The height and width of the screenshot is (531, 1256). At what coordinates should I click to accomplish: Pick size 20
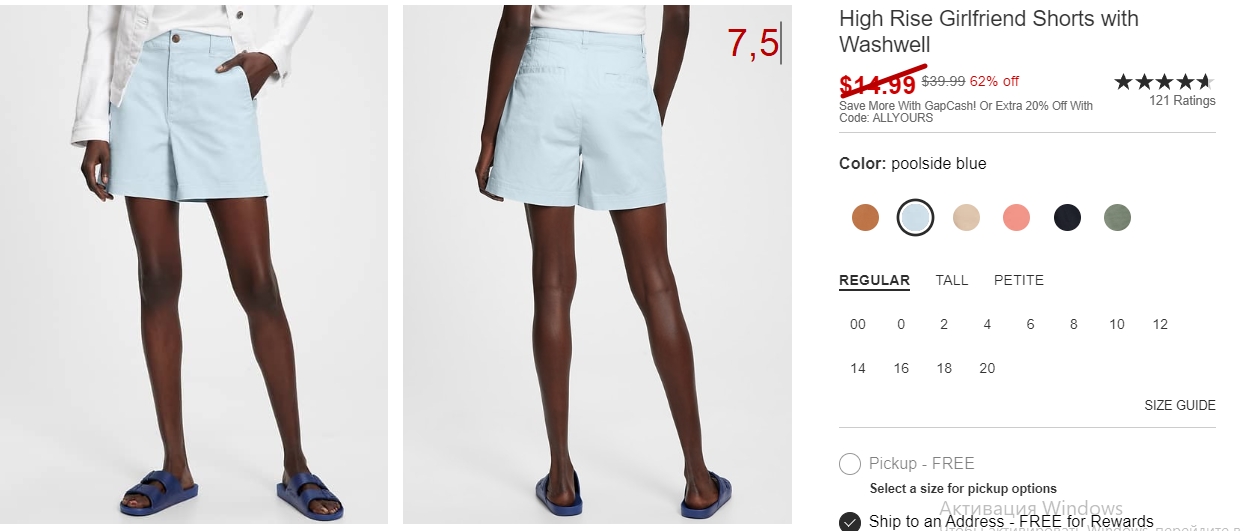point(987,368)
